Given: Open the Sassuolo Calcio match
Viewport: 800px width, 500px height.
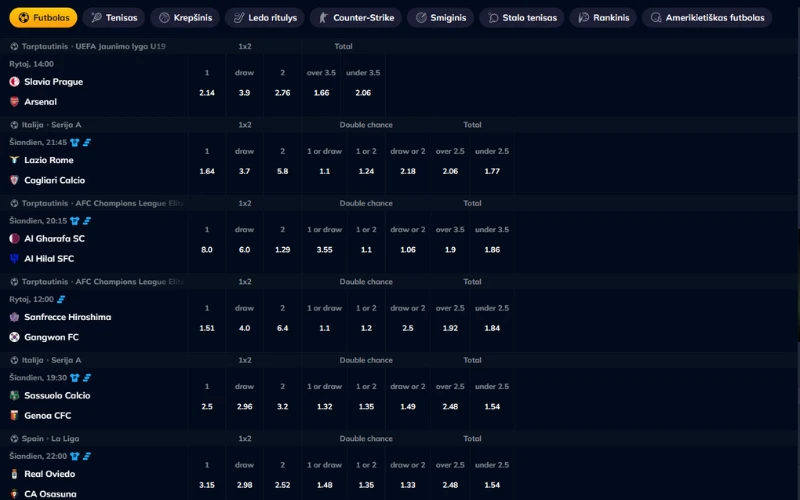Looking at the screenshot, I should point(57,395).
